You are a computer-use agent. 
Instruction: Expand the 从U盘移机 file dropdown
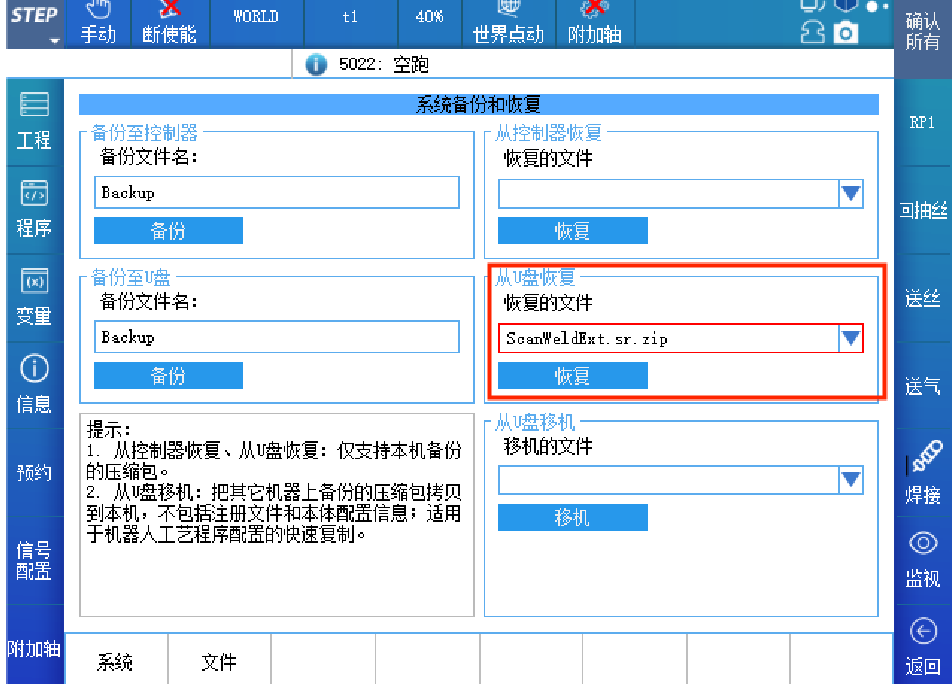tap(851, 481)
